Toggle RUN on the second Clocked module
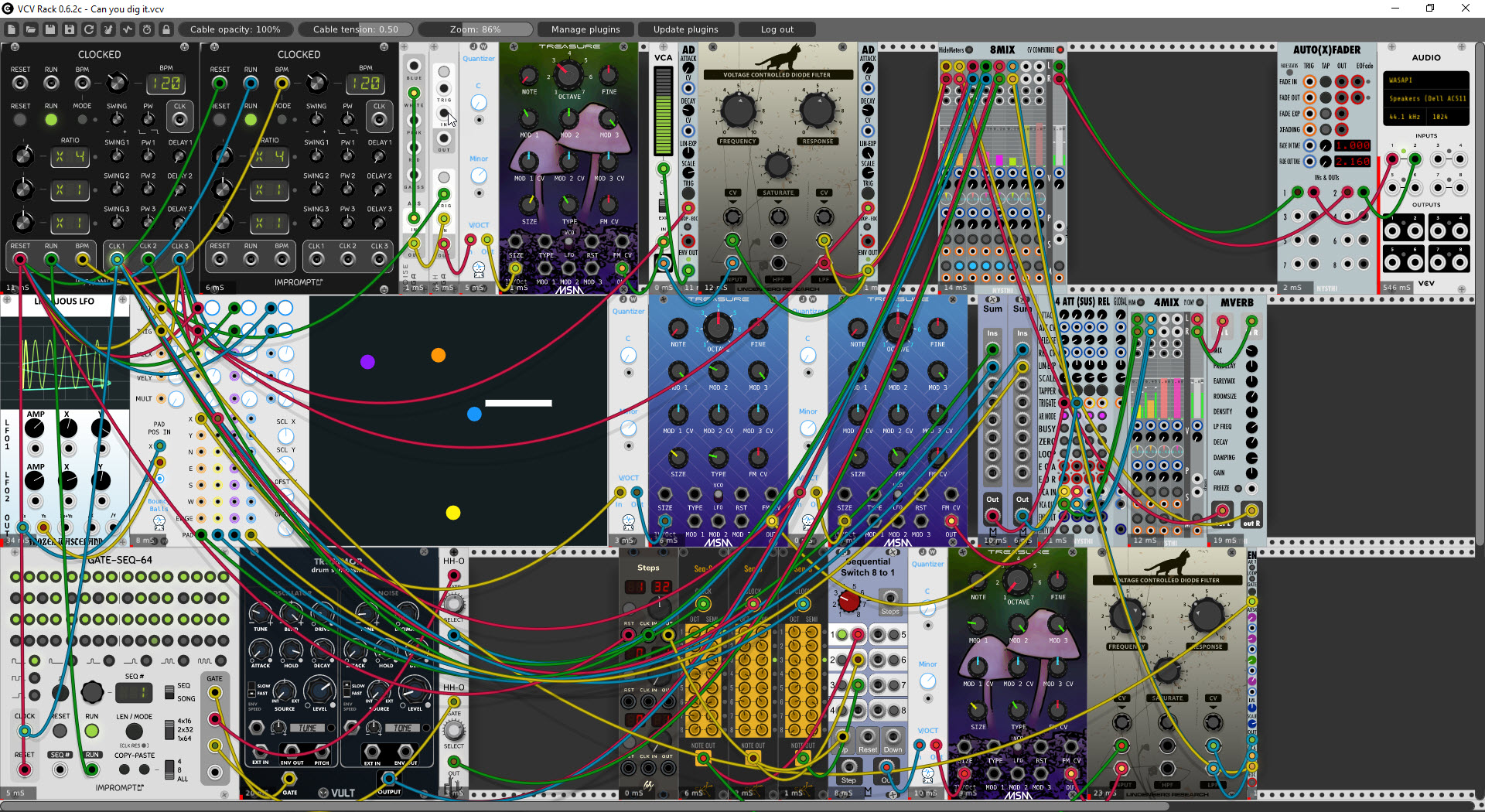This screenshot has width=1485, height=812. [x=251, y=120]
